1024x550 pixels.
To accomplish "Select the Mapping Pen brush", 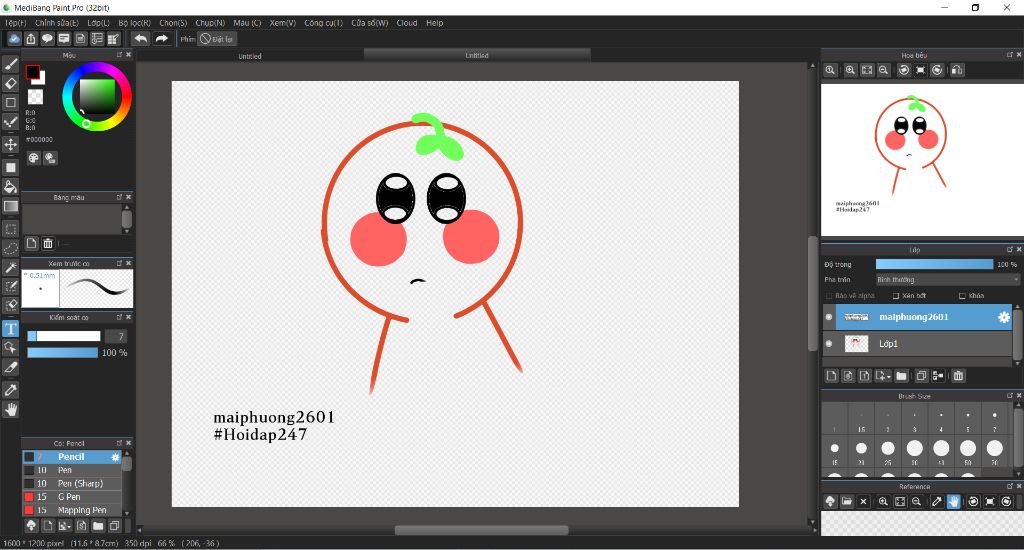I will pyautogui.click(x=72, y=510).
